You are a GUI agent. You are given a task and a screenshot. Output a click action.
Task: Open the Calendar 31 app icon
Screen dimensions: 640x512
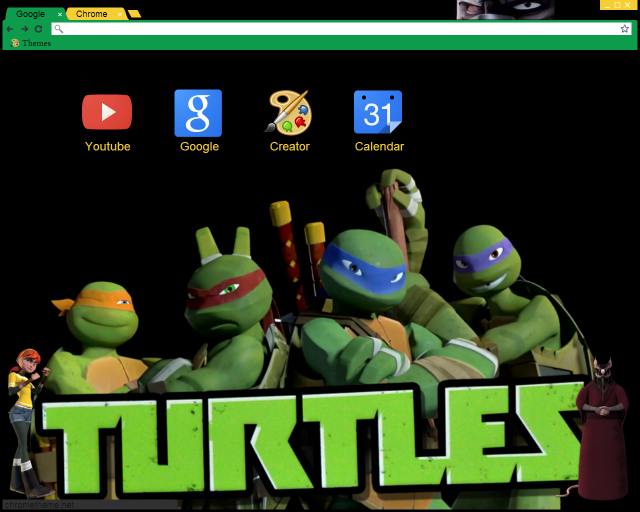click(378, 112)
